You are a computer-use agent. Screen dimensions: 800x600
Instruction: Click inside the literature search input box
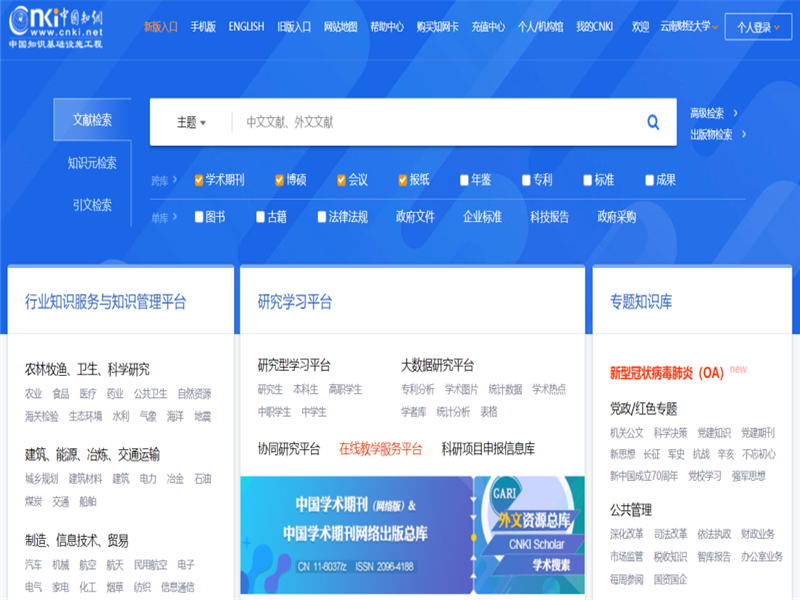tap(420, 121)
